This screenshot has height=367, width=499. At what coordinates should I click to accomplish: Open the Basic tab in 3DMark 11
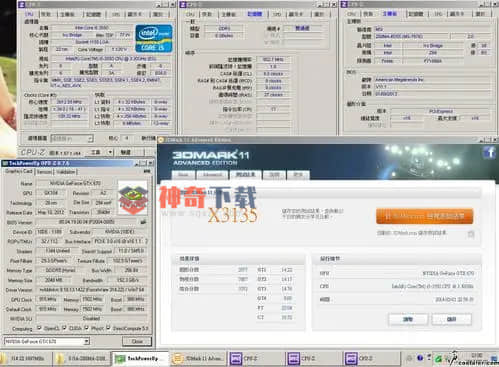(183, 175)
